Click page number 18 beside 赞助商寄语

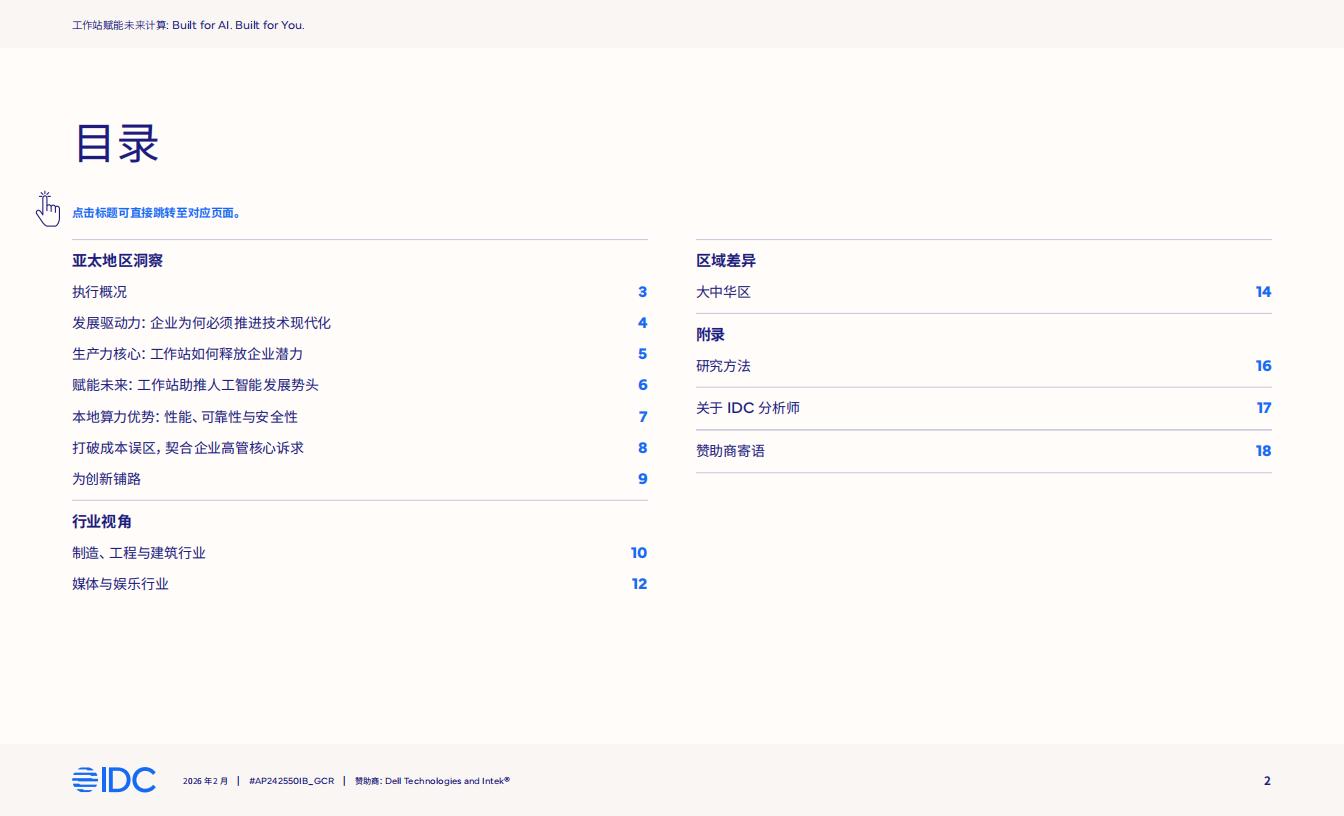coord(1263,451)
